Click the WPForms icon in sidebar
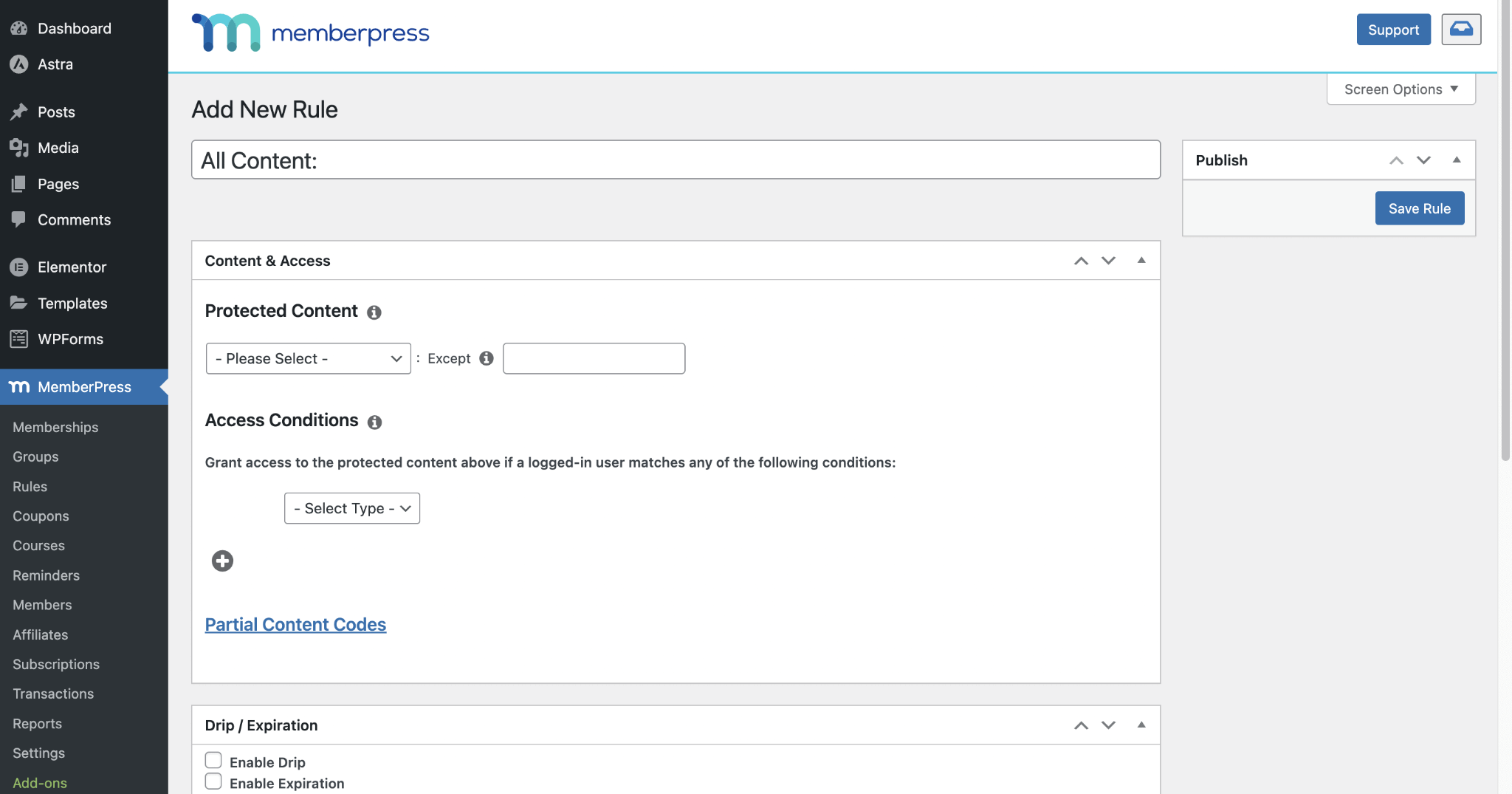This screenshot has width=1512, height=794. coord(19,339)
